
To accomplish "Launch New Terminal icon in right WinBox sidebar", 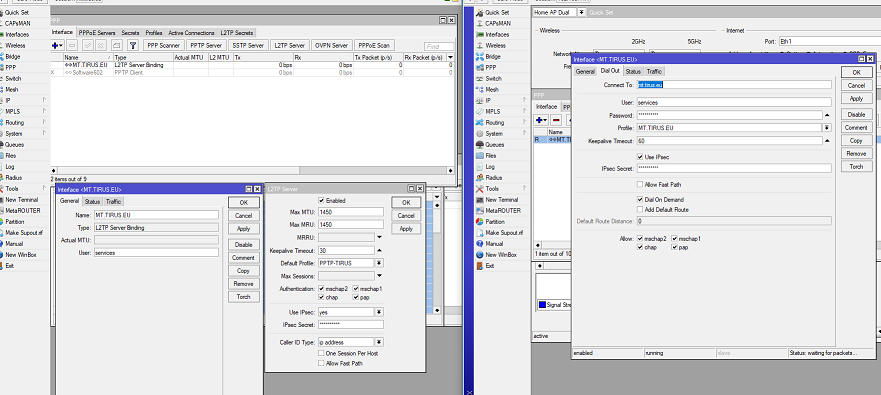I will pyautogui.click(x=479, y=199).
